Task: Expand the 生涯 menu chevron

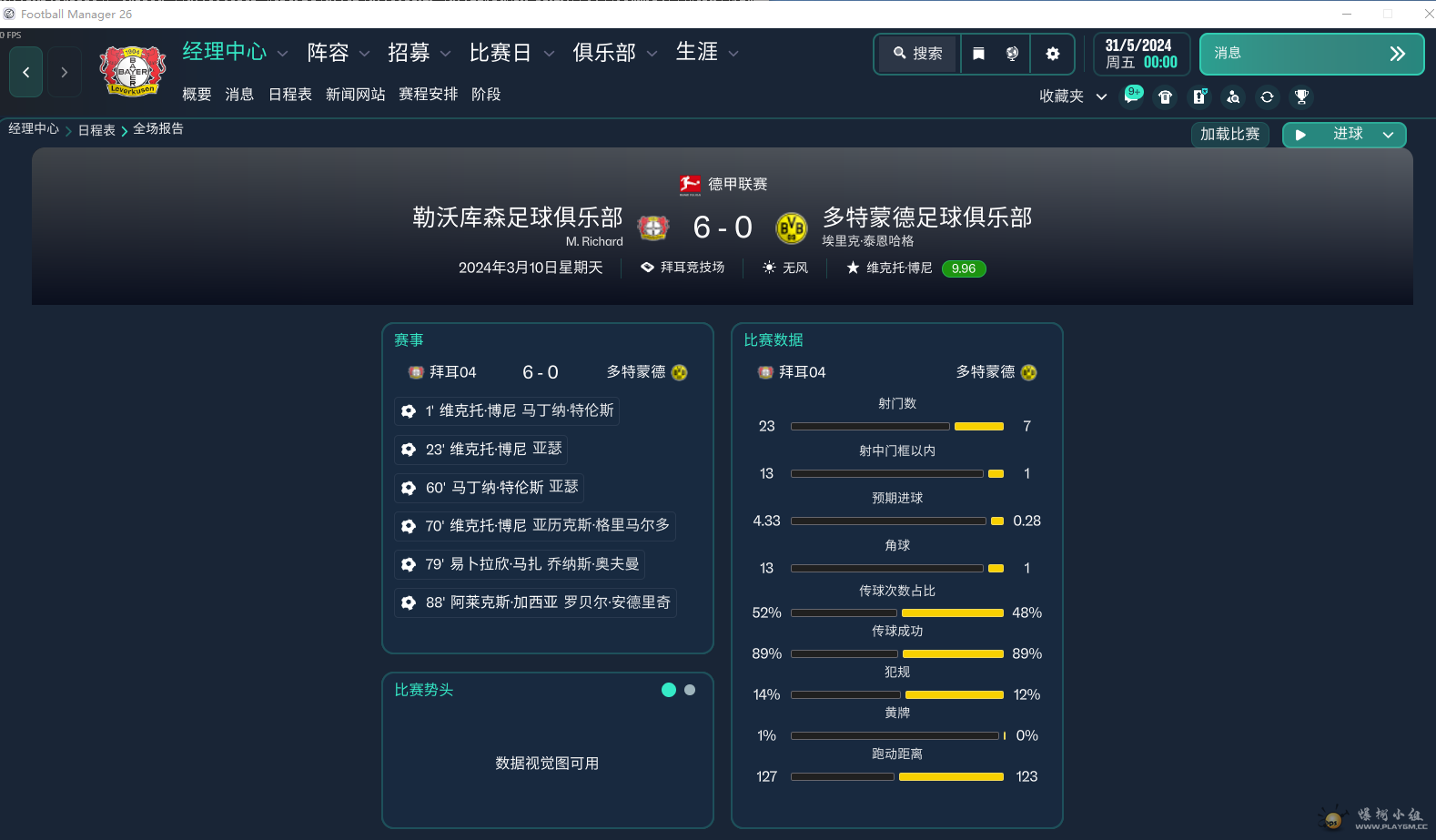Action: tap(733, 54)
